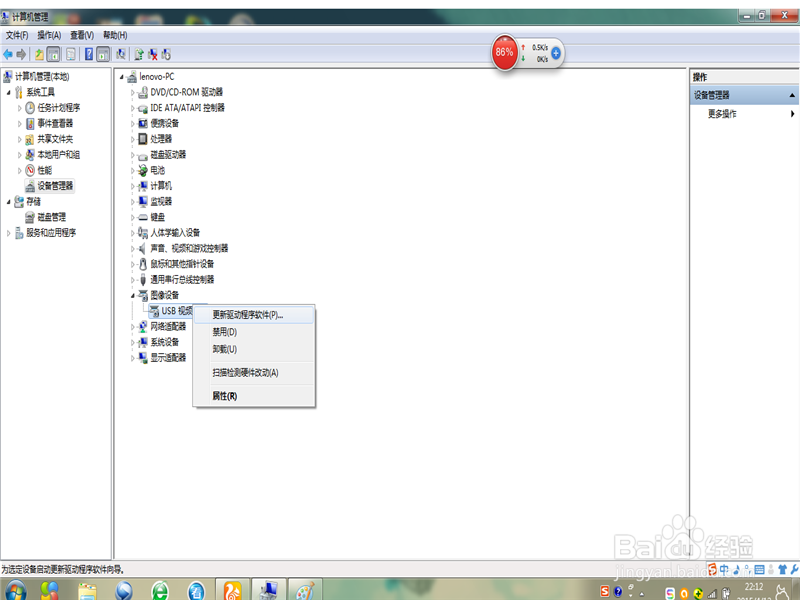Expand the 网络适配器 category
Viewport: 800px width, 600px height.
click(132, 326)
